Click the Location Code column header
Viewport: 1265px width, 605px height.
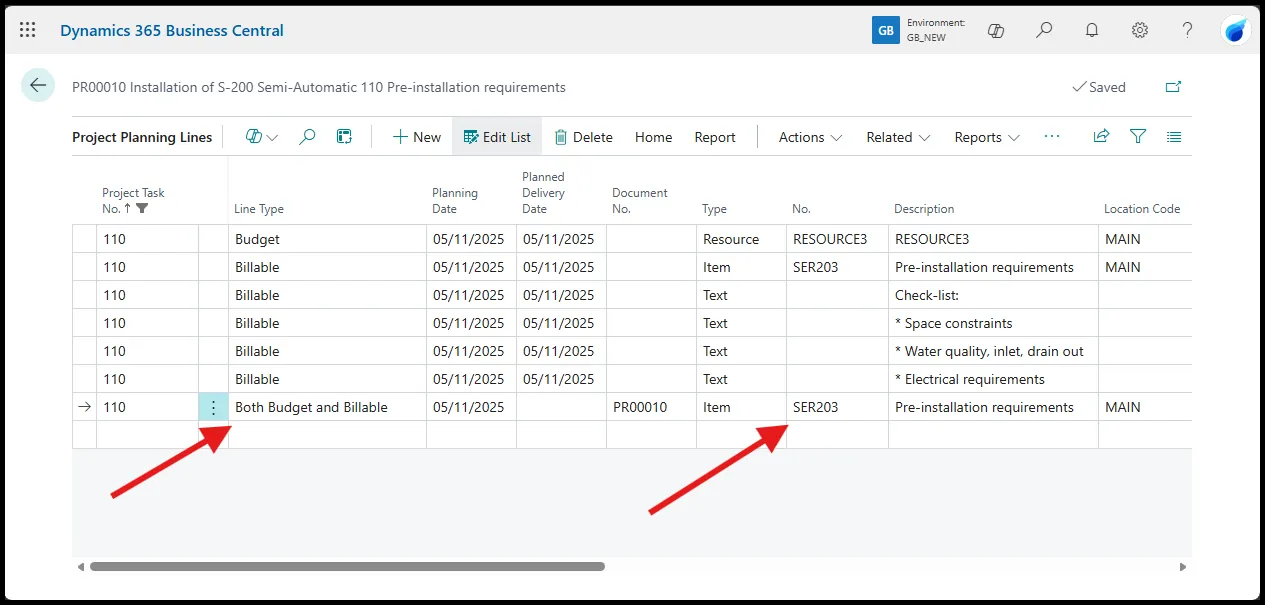coord(1142,209)
